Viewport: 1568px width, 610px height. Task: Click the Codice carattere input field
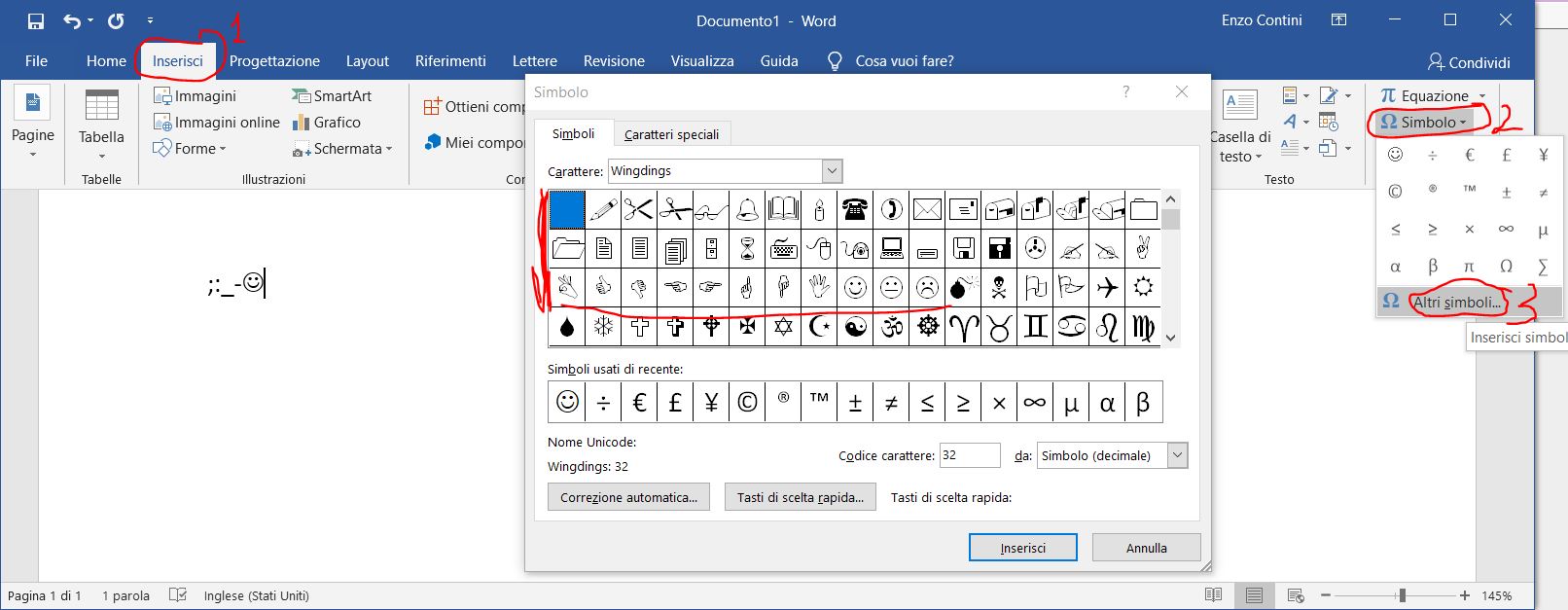[x=969, y=455]
